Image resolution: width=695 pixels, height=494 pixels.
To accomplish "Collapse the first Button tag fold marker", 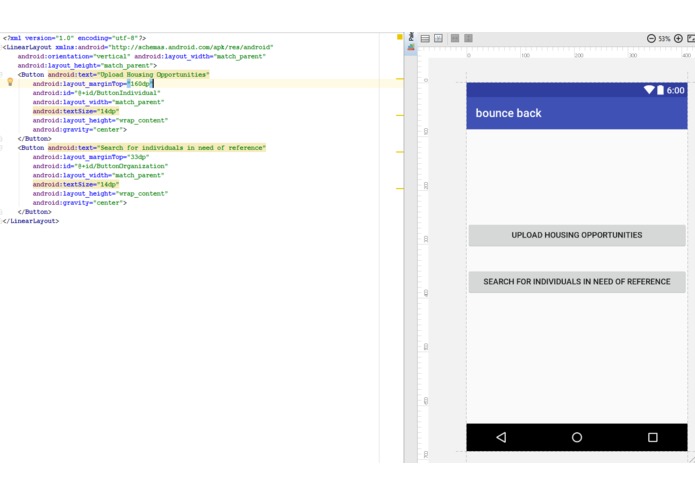I will tap(1, 74).
